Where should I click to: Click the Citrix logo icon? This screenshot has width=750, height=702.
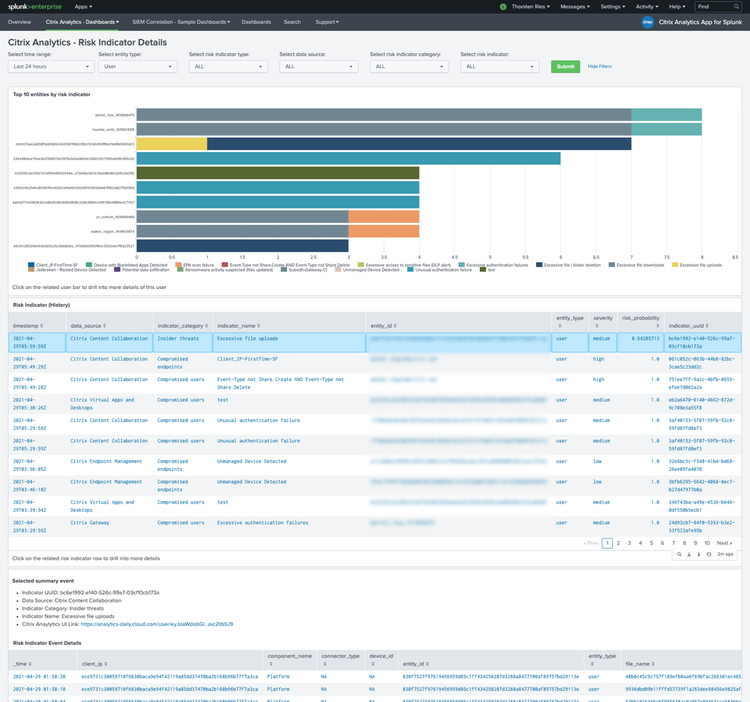tap(648, 22)
